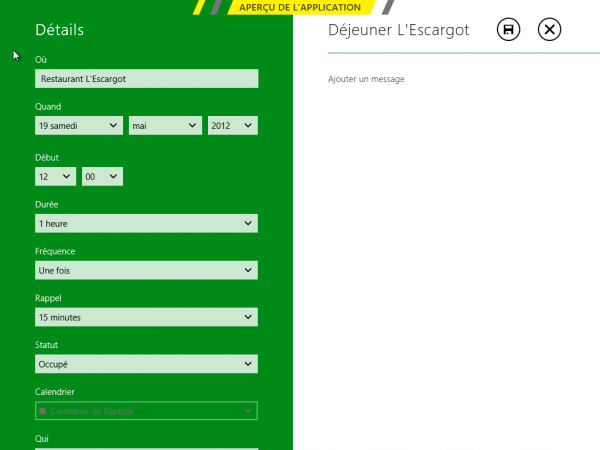Open the start minutes dropdown showing 00
Screen dimensions: 600x450
[102, 176]
